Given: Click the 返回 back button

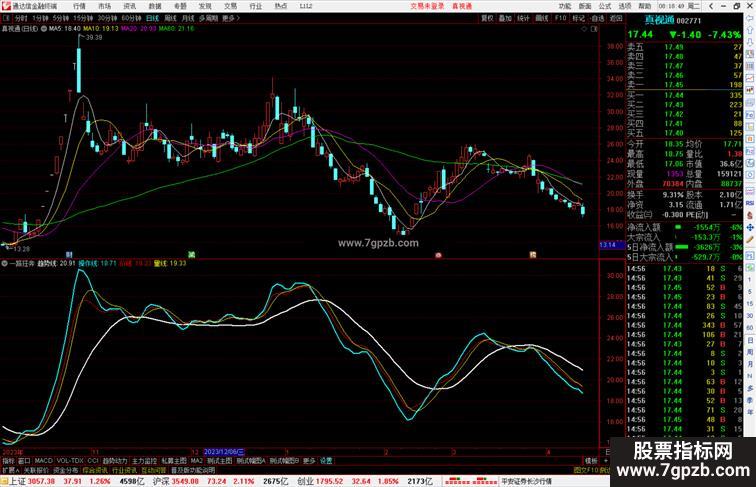Looking at the screenshot, I should 616,18.
